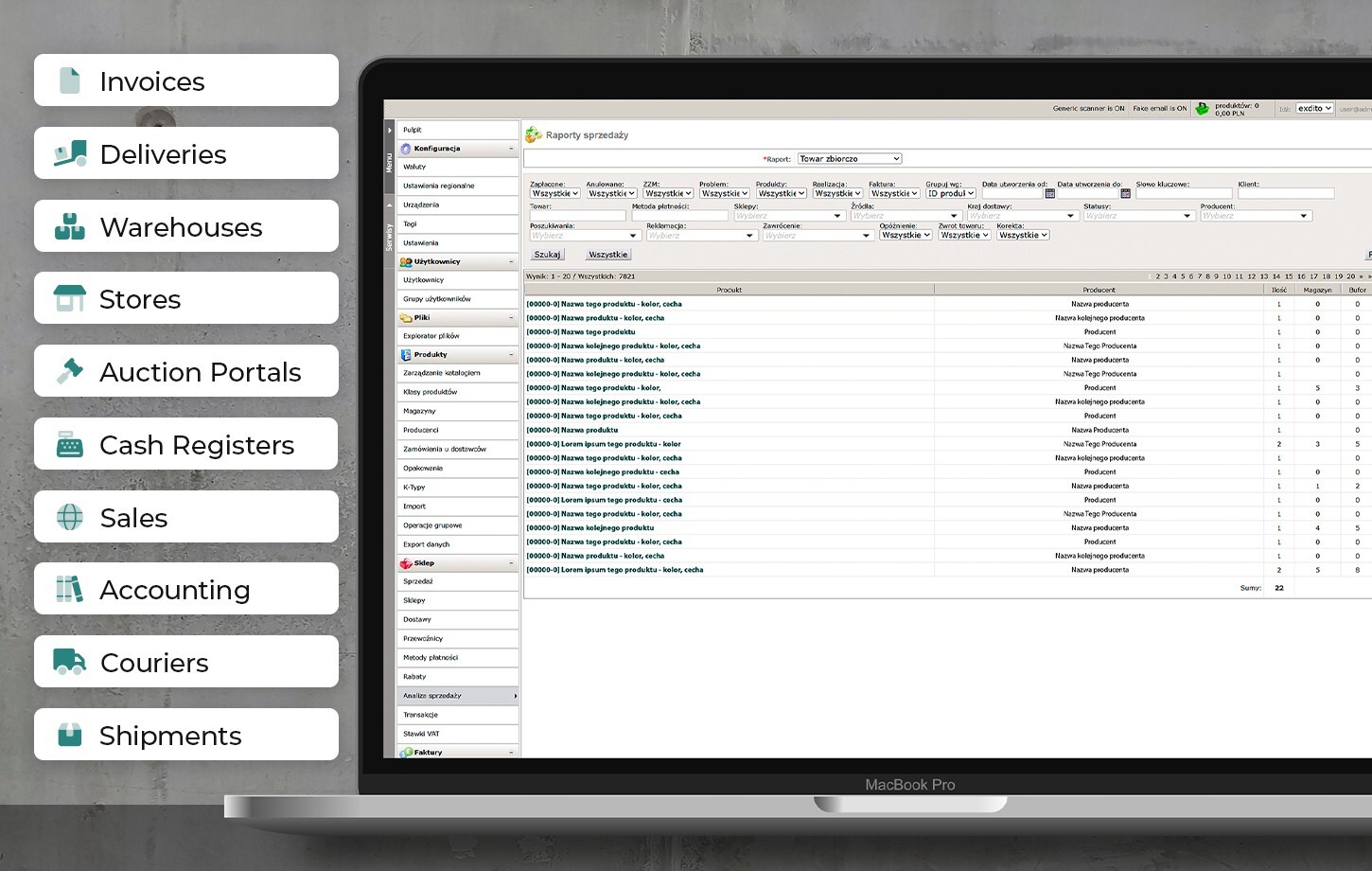This screenshot has width=1372, height=871.
Task: Click inside the Klient input field
Action: pos(1286,192)
